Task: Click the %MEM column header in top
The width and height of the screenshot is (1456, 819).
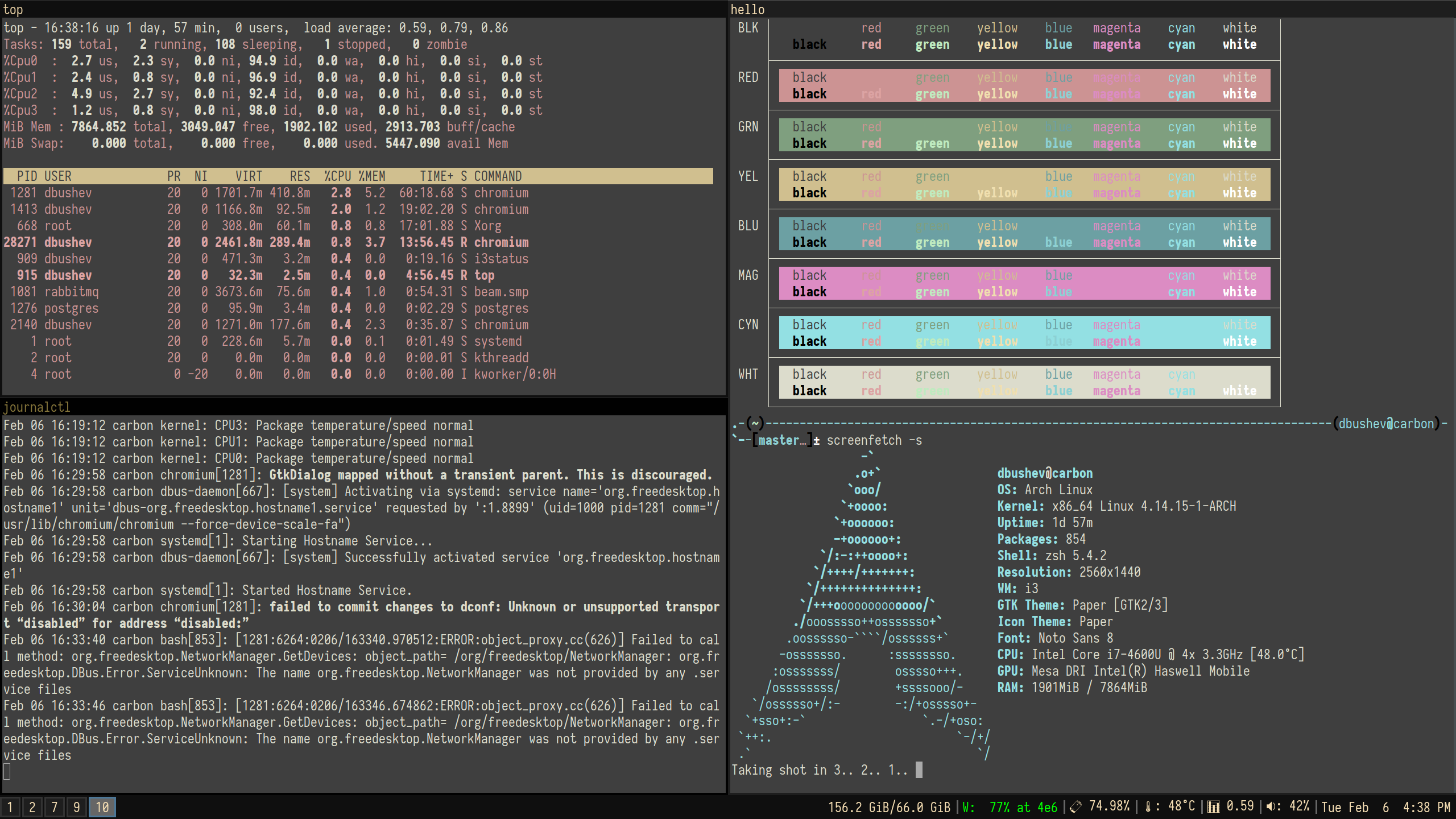Action: tap(372, 176)
